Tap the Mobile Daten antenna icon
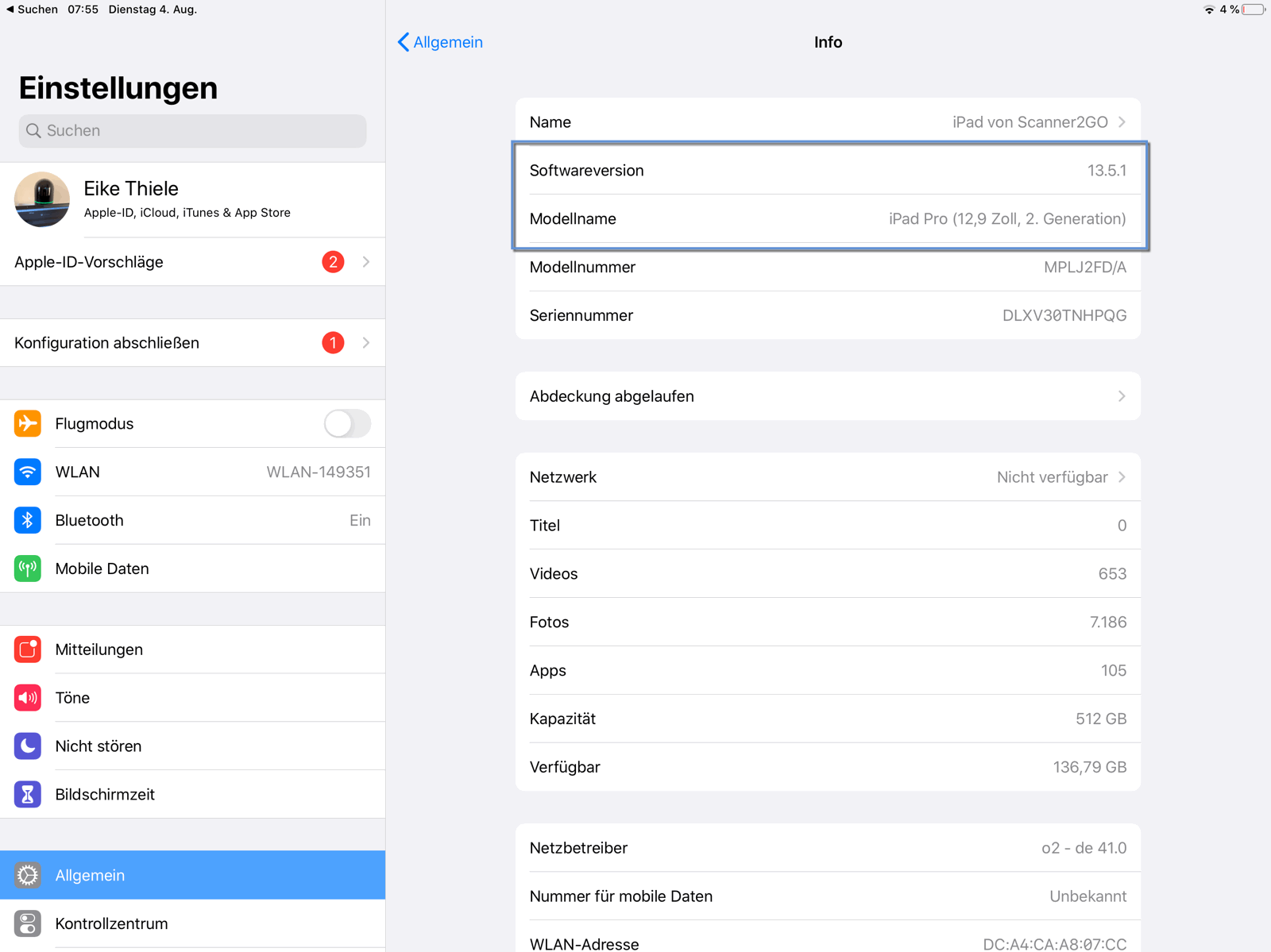 28,569
